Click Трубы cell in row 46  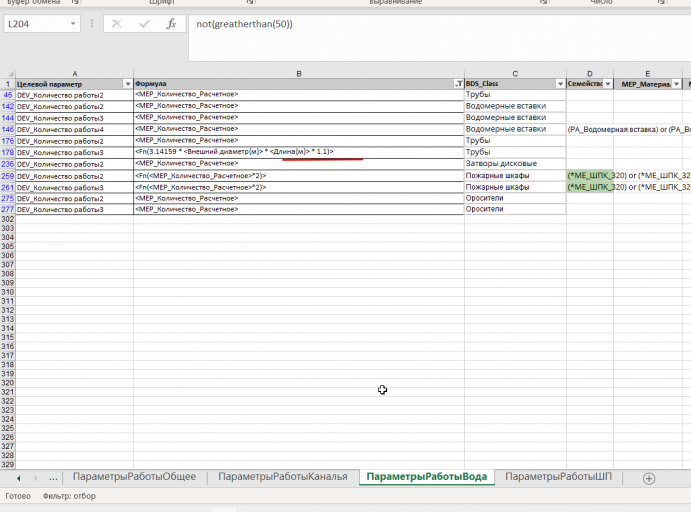515,95
